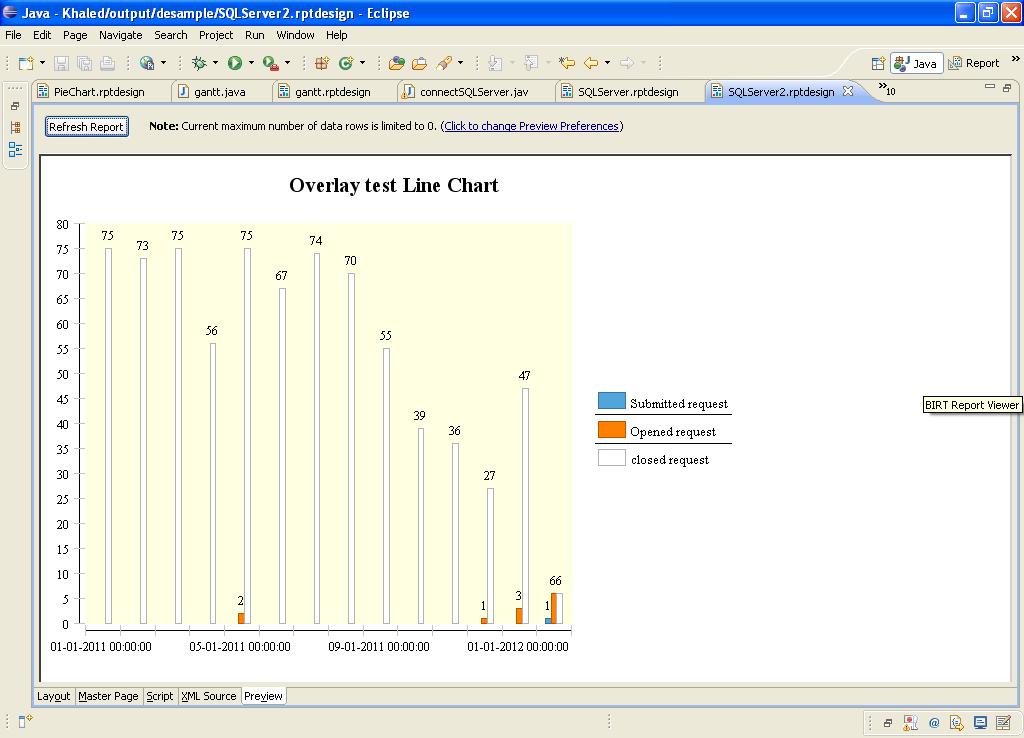Click the orange Opened request legend swatch
The image size is (1024, 738).
(612, 429)
